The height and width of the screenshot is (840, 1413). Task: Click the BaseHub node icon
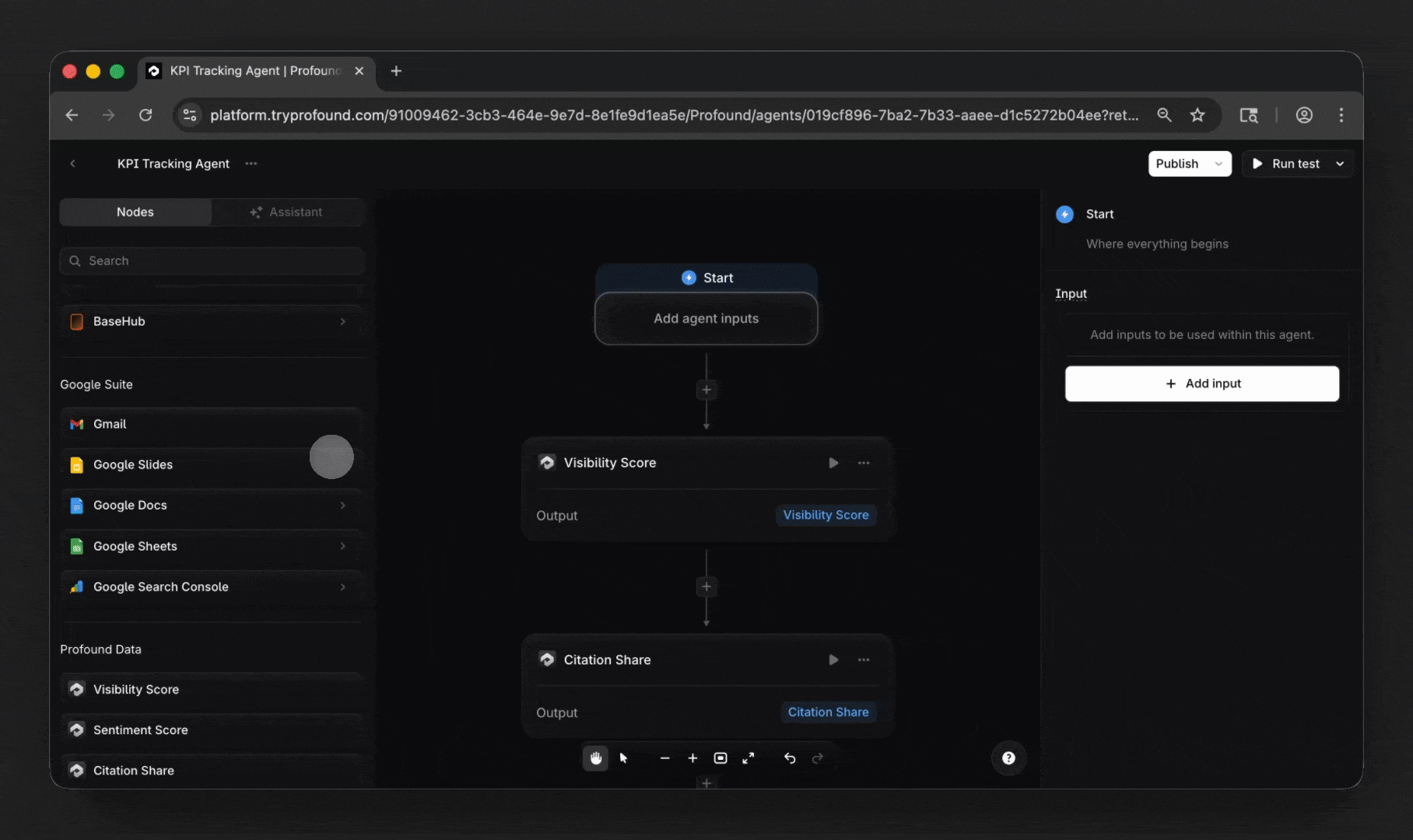click(76, 321)
